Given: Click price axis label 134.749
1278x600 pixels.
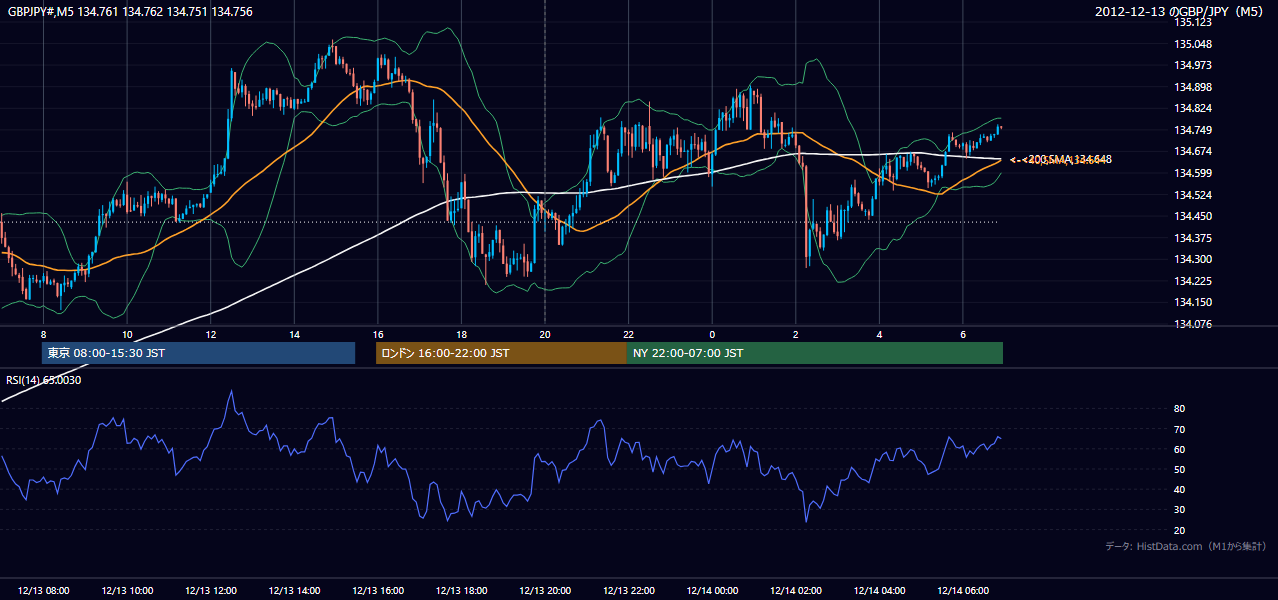Looking at the screenshot, I should click(1193, 130).
